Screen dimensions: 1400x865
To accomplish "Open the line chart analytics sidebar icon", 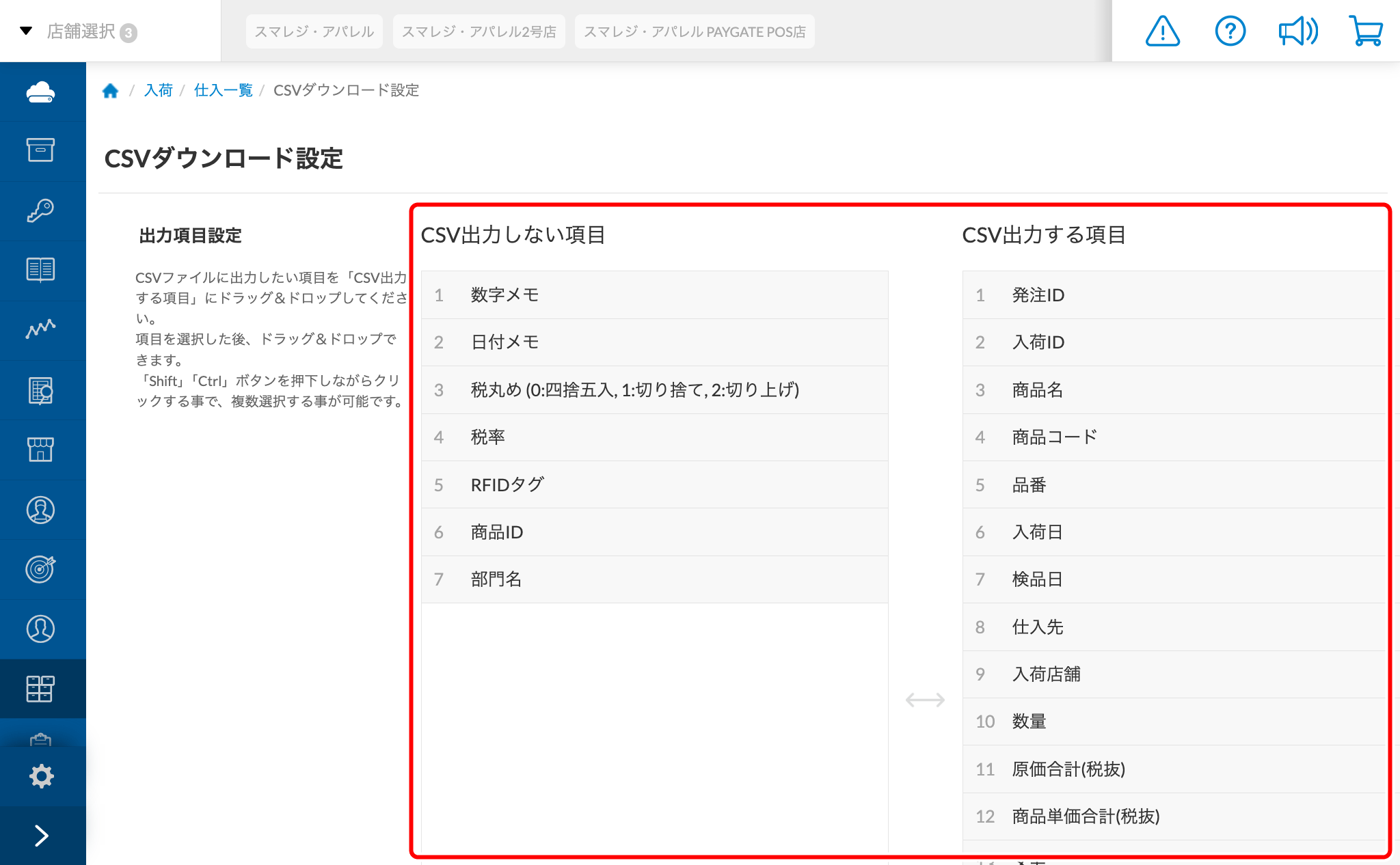I will [x=40, y=329].
